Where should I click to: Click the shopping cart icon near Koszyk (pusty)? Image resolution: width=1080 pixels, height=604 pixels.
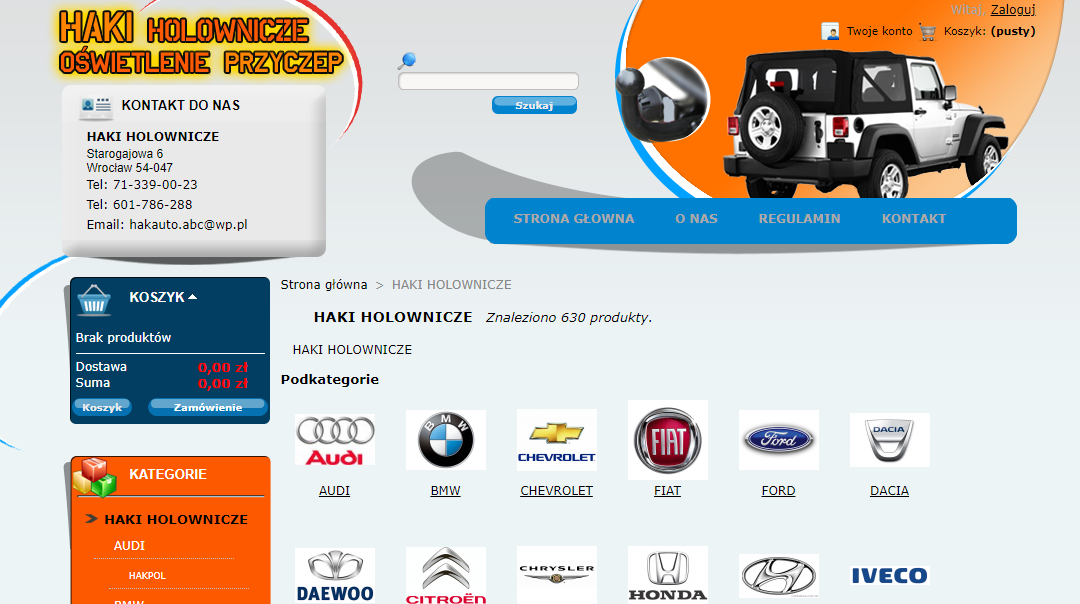point(928,32)
